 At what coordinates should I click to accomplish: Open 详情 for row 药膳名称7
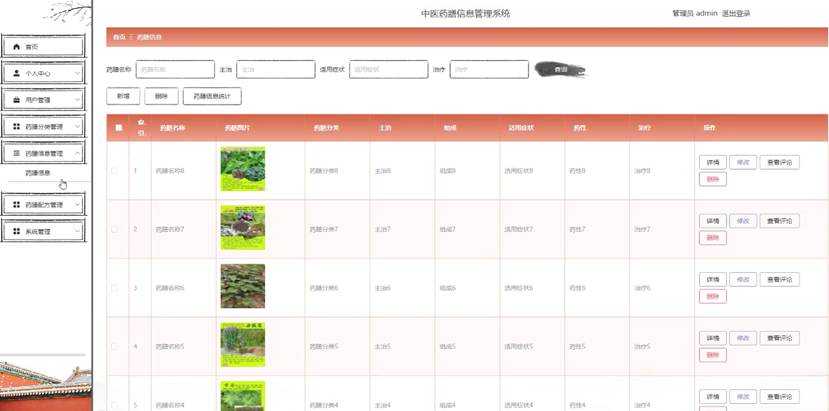[713, 221]
